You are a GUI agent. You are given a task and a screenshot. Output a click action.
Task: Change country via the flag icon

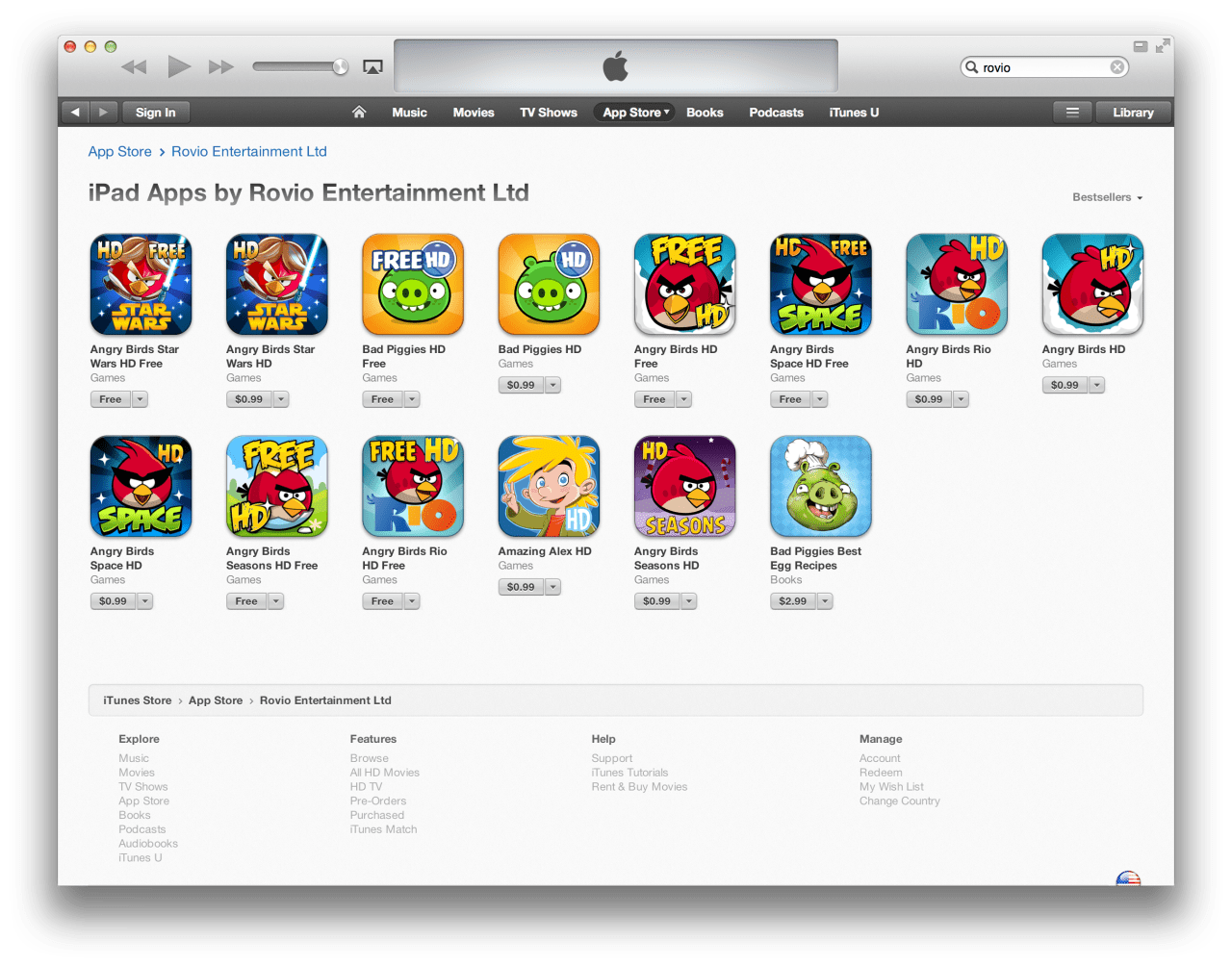(1128, 878)
